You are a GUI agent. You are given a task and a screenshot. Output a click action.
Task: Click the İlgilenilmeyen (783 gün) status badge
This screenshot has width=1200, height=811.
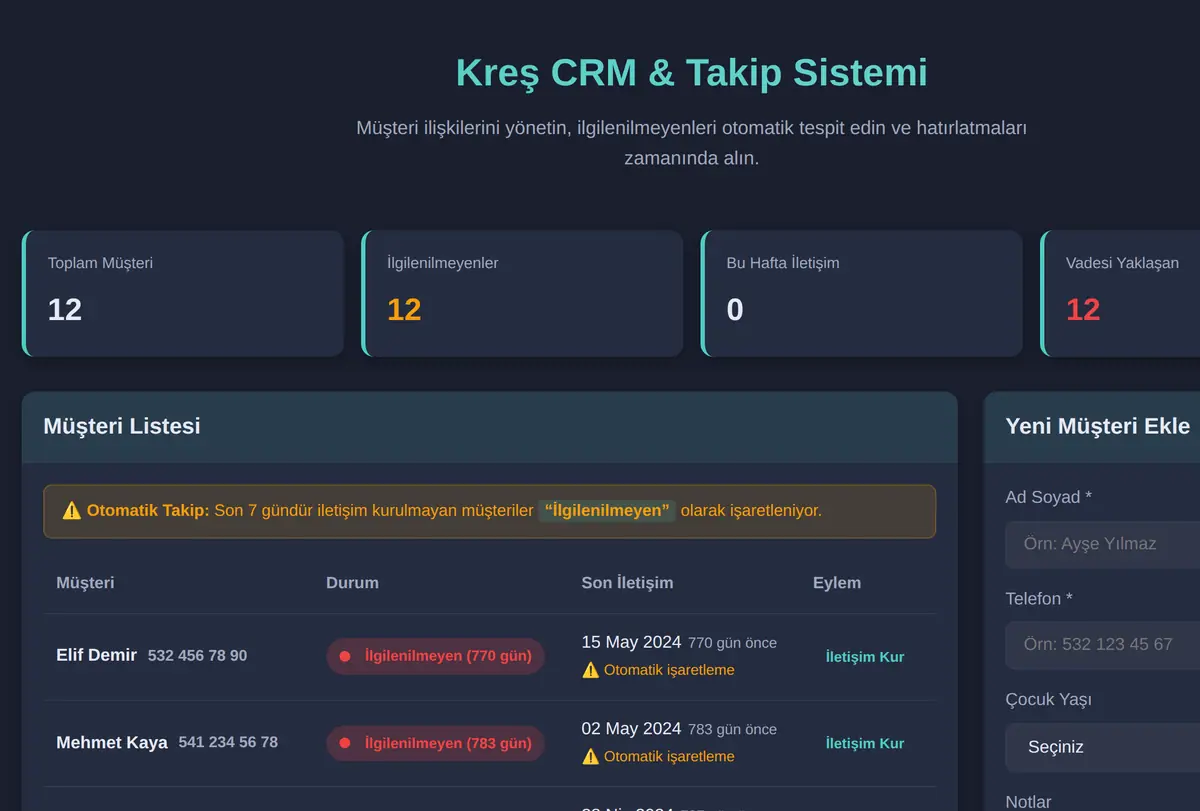tap(435, 744)
